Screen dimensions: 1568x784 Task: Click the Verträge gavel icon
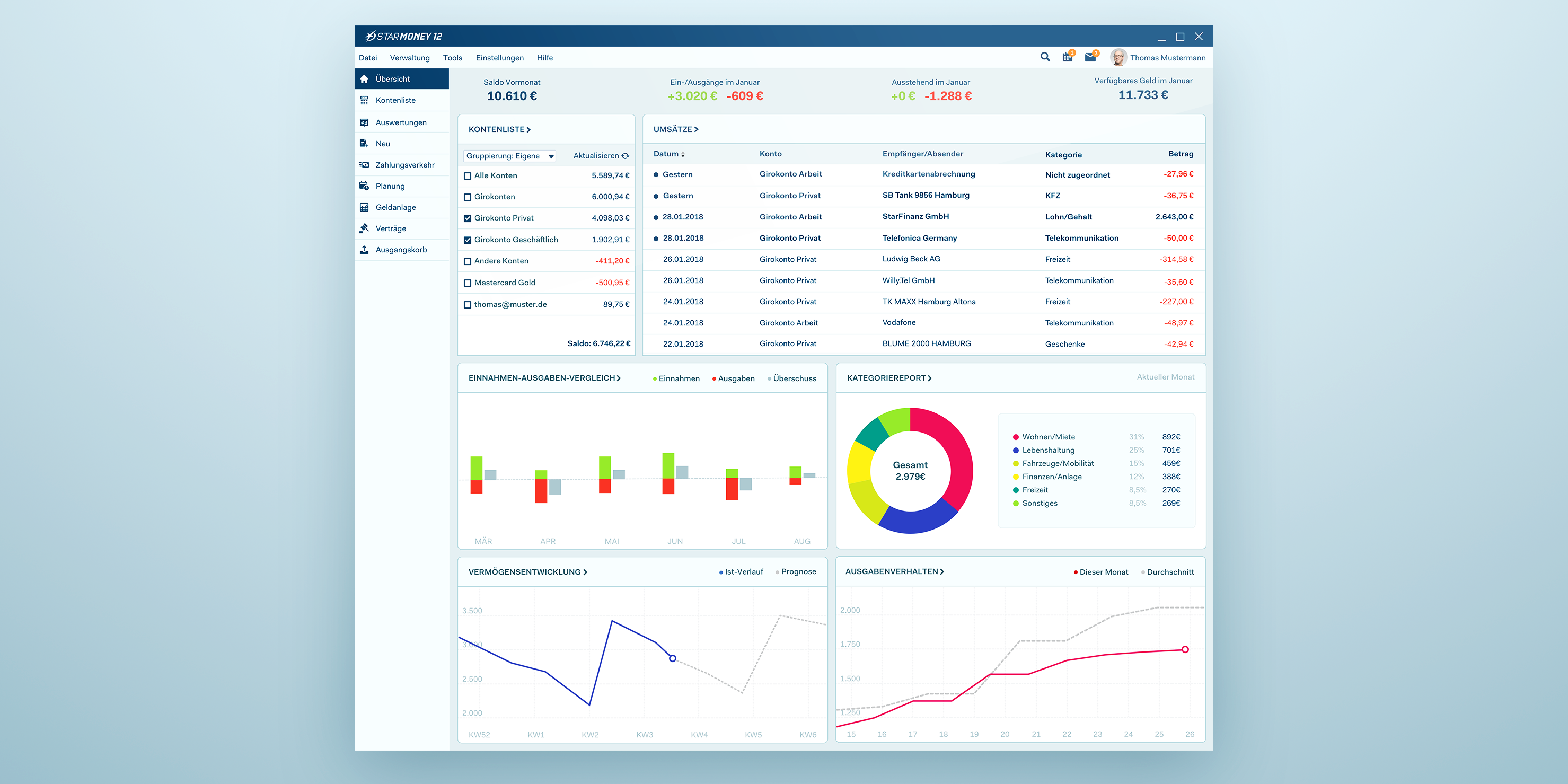pyautogui.click(x=364, y=228)
